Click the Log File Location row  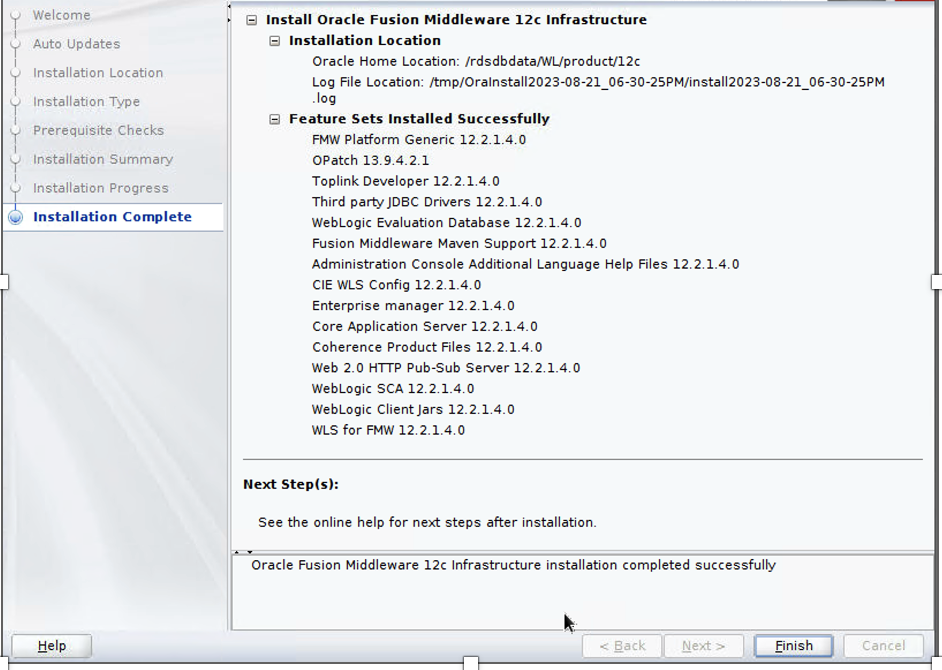click(x=598, y=90)
